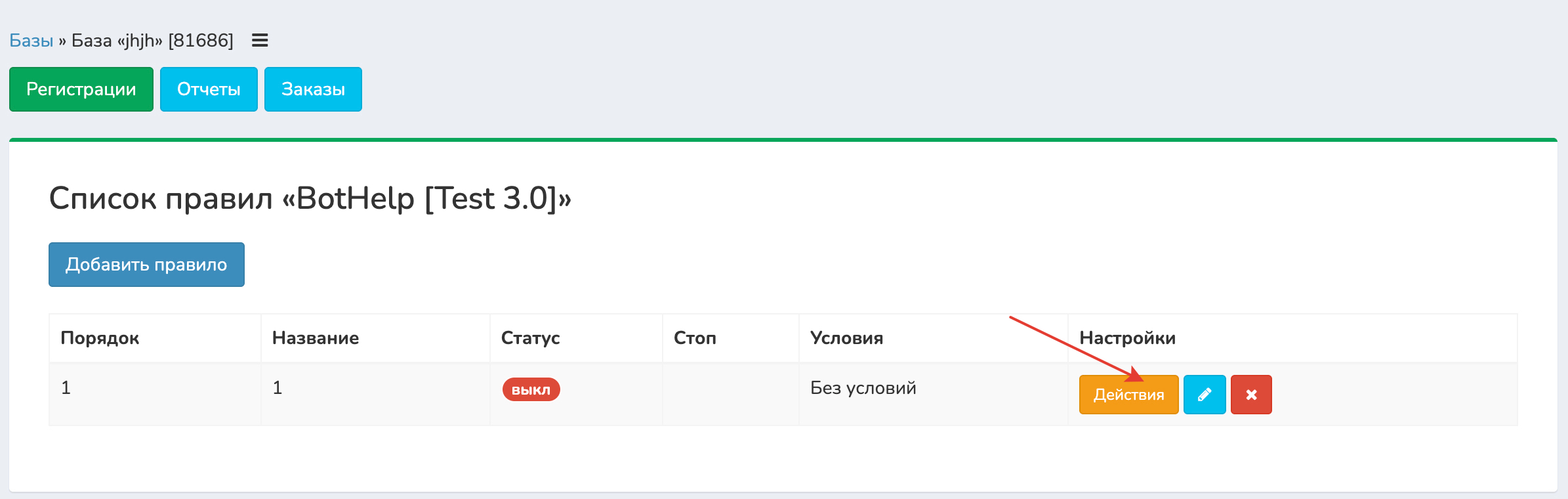Click the «Список правил» page heading
The height and width of the screenshot is (499, 1568).
310,198
